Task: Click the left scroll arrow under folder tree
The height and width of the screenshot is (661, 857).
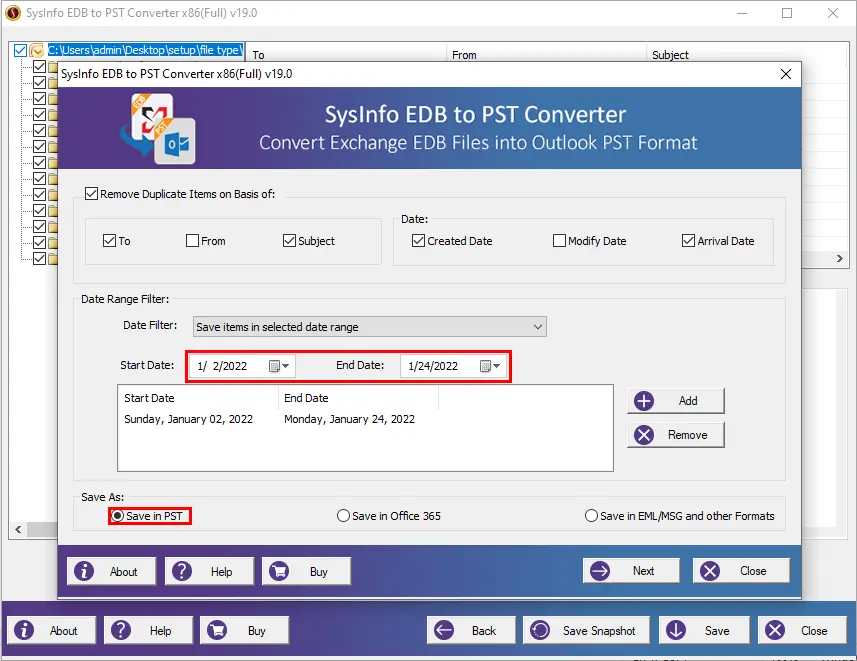Action: (x=18, y=529)
